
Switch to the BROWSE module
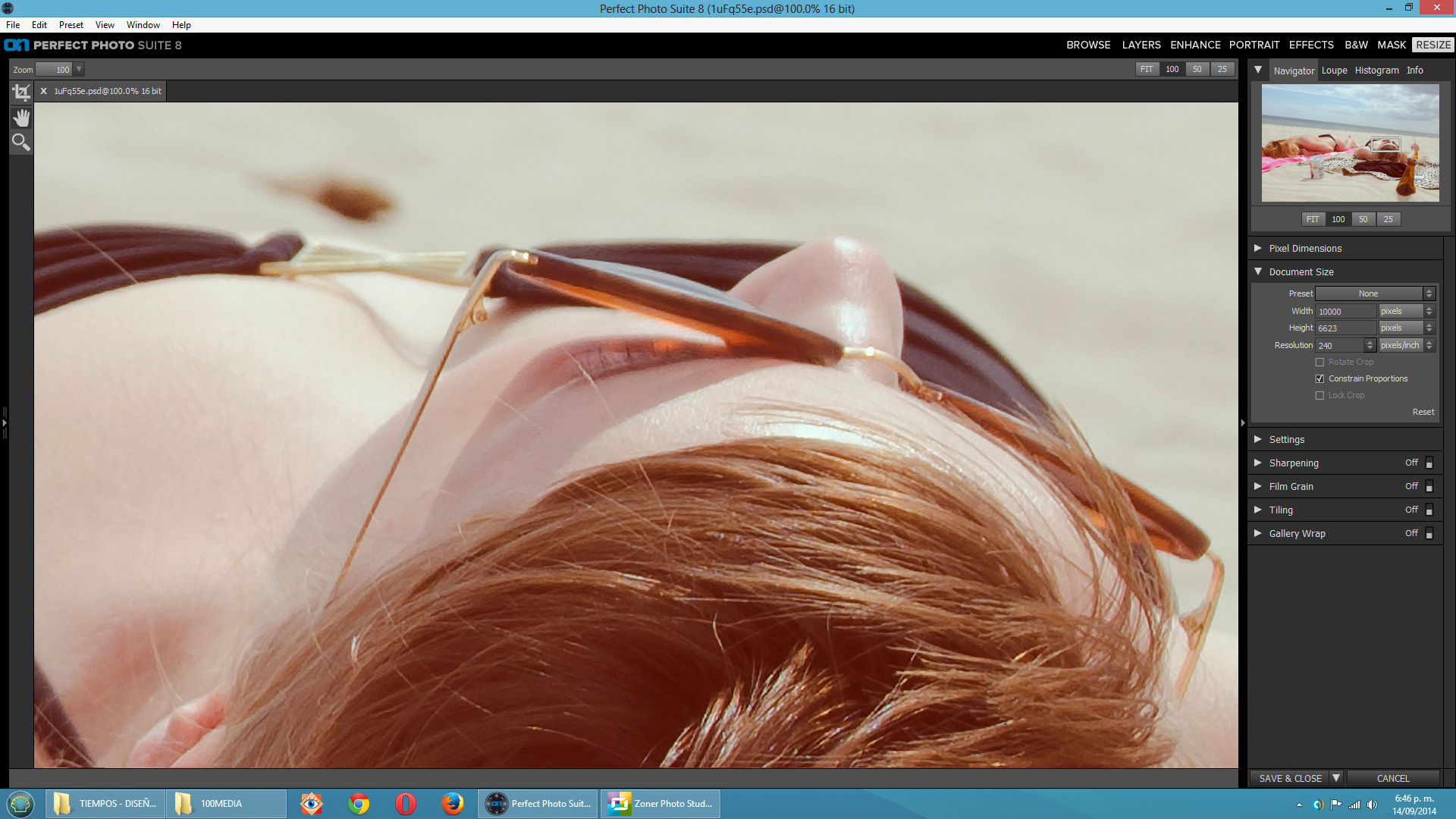1088,45
